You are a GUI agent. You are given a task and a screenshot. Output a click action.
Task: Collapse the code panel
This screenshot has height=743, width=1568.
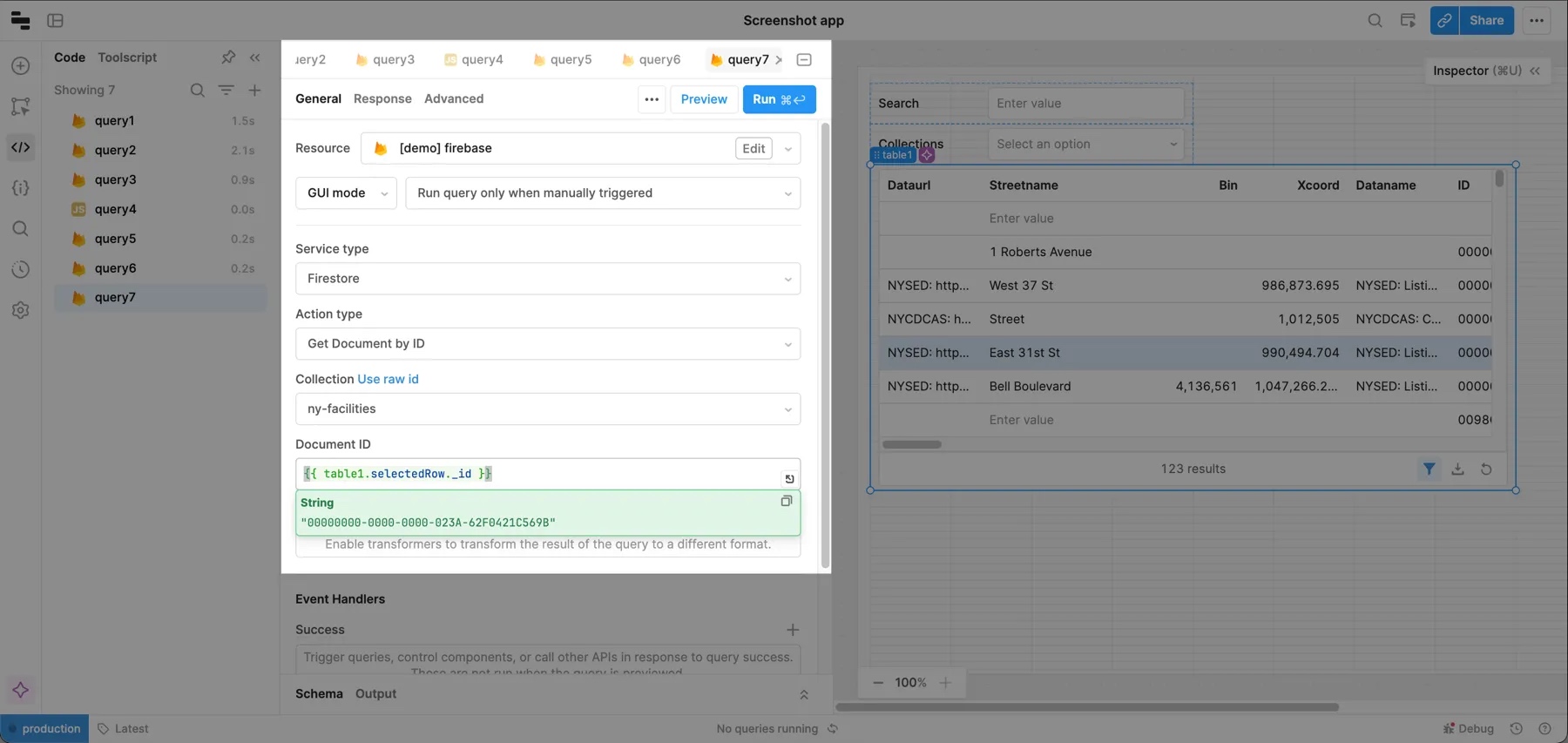tap(255, 57)
